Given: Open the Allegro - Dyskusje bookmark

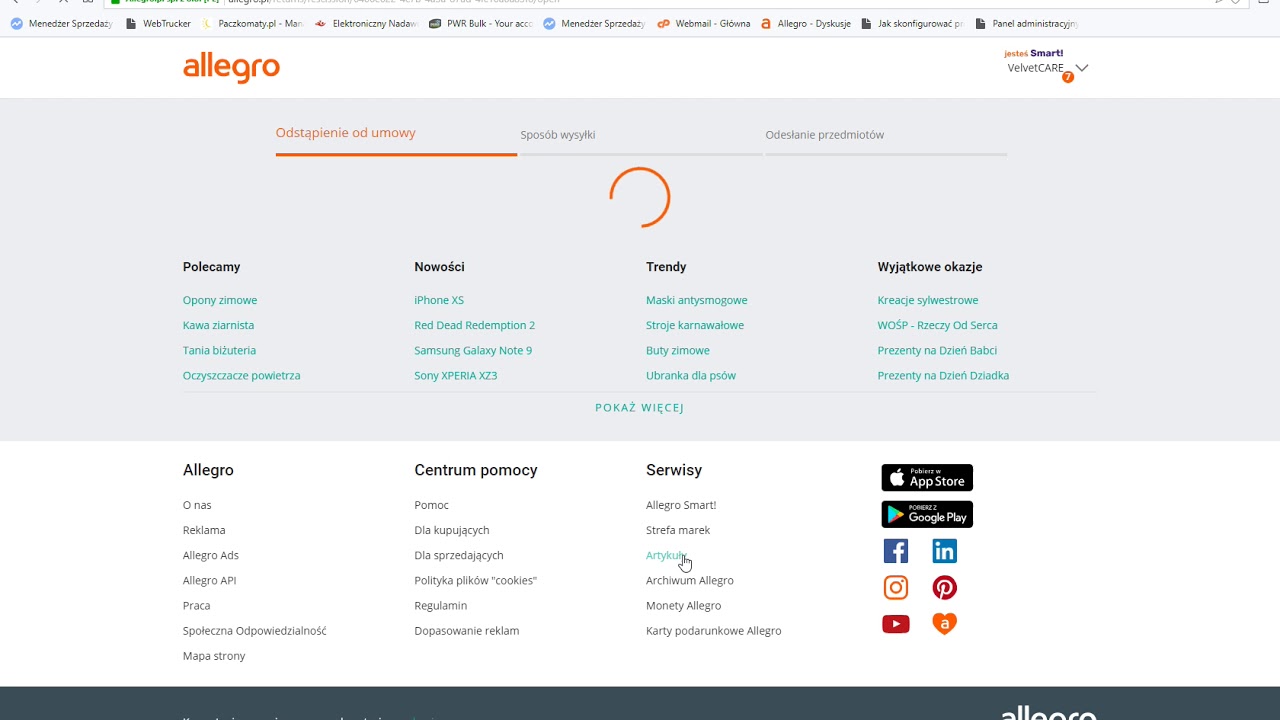Looking at the screenshot, I should pos(806,23).
